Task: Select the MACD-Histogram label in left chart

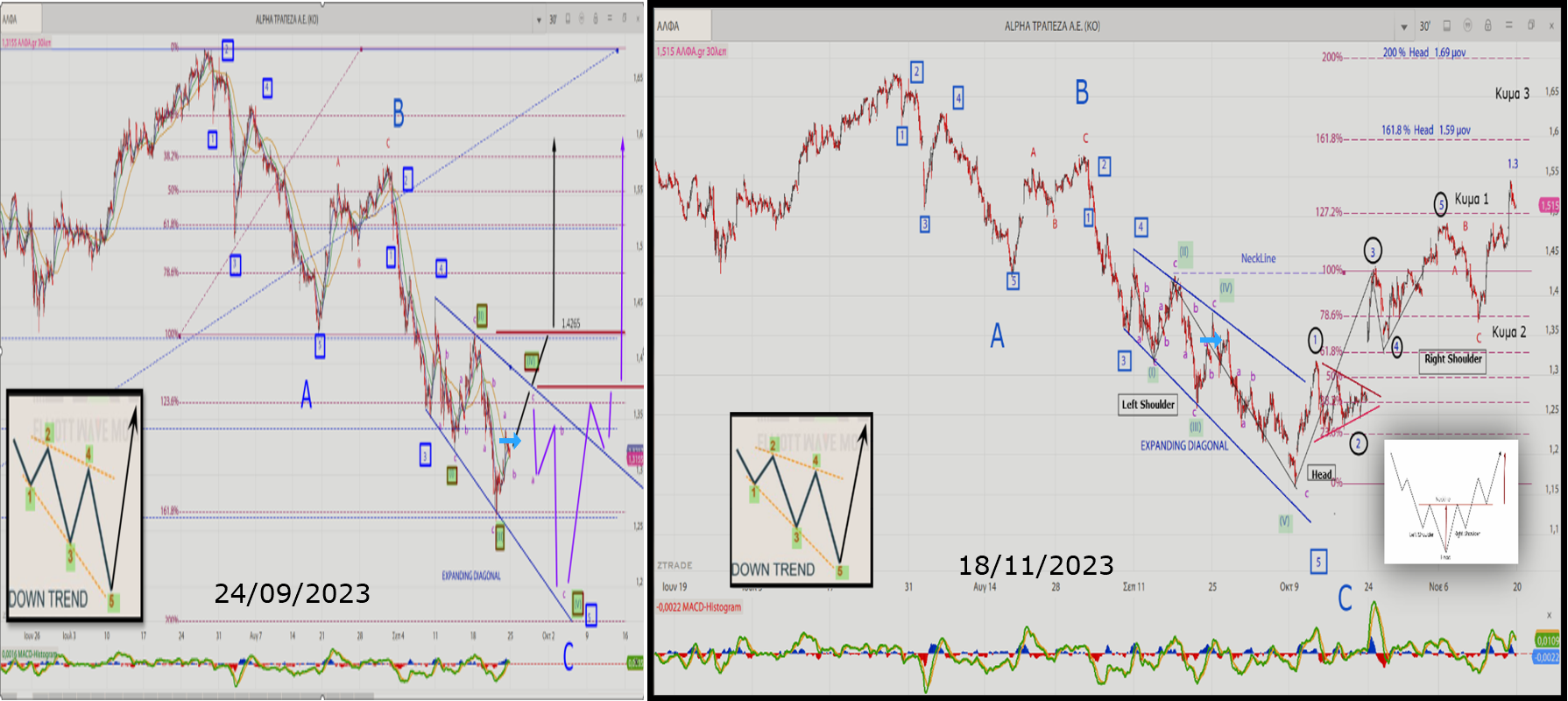Action: (x=29, y=655)
